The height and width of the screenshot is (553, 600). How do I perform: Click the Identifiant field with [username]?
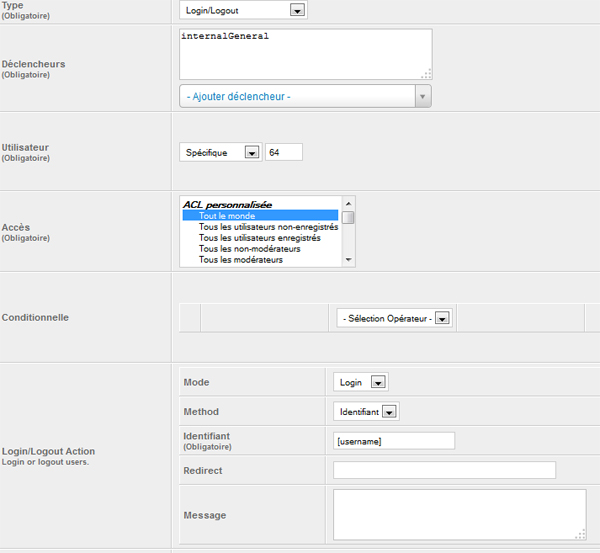click(x=394, y=441)
